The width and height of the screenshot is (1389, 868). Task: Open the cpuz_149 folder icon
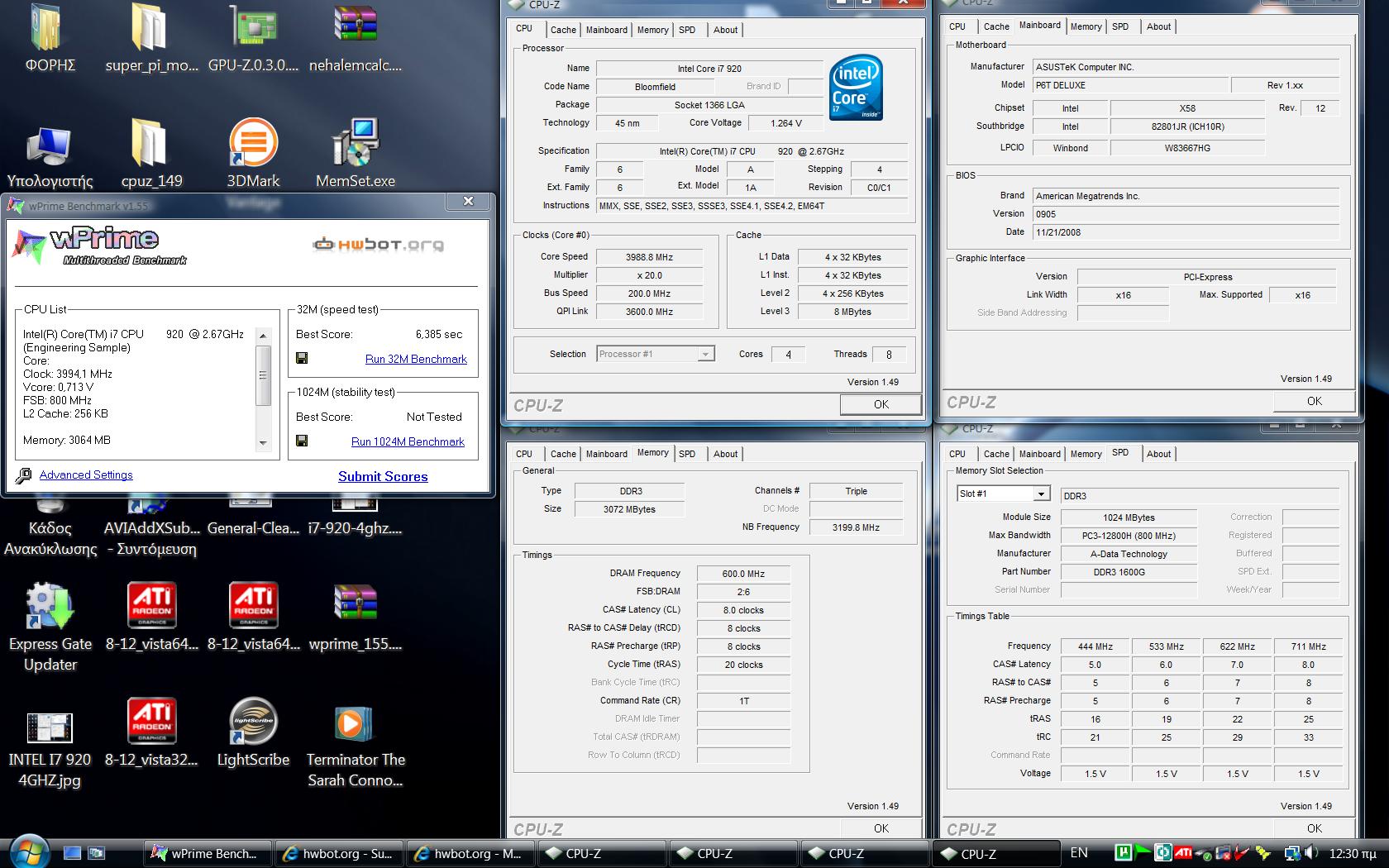pyautogui.click(x=150, y=142)
